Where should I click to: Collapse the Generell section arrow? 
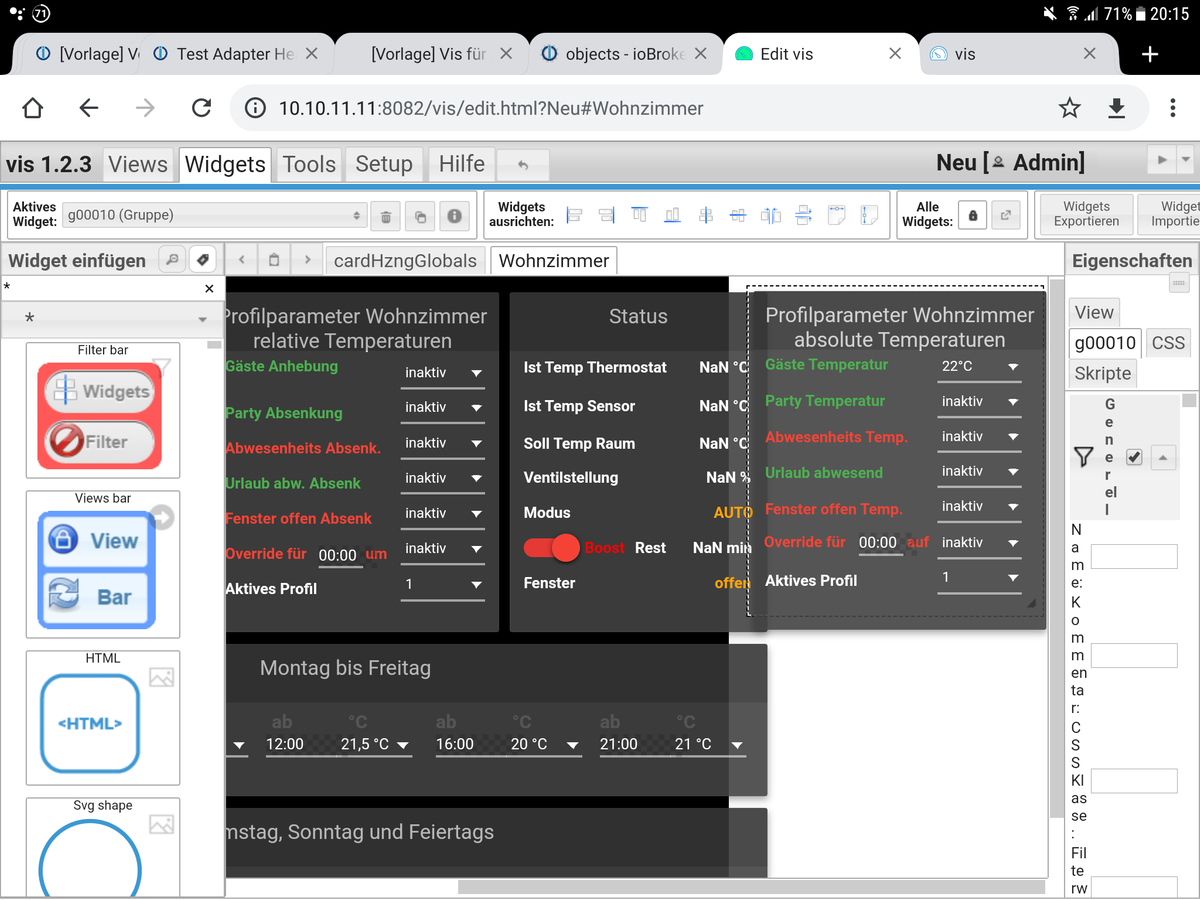[1161, 457]
